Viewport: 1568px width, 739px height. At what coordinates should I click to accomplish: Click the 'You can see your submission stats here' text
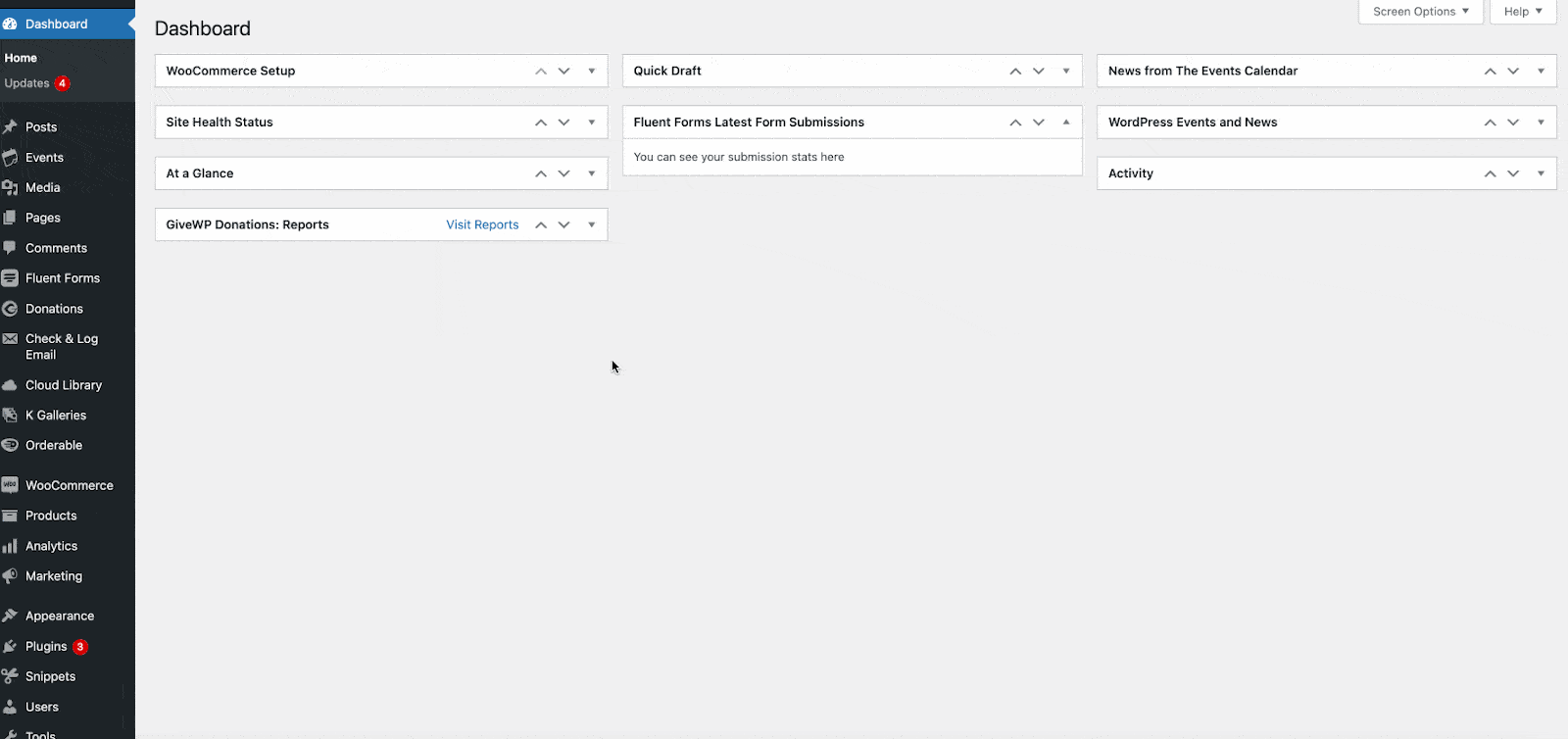tap(739, 157)
